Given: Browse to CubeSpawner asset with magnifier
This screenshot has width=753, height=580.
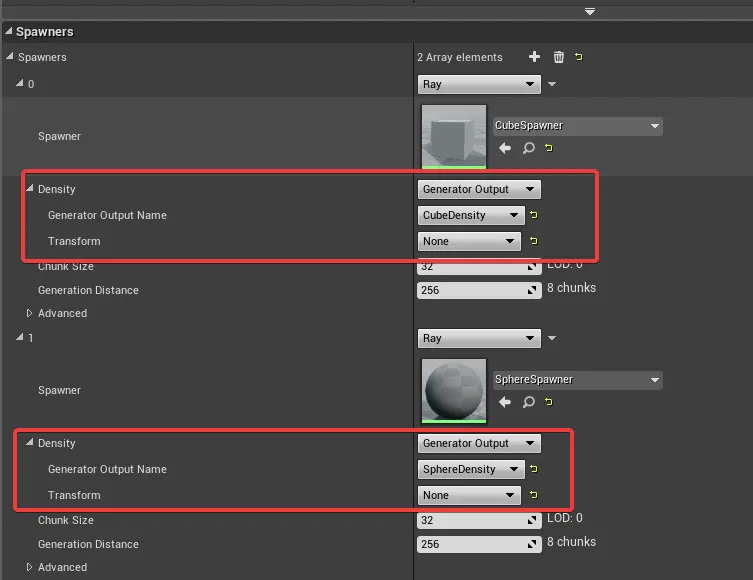Looking at the screenshot, I should (x=528, y=148).
